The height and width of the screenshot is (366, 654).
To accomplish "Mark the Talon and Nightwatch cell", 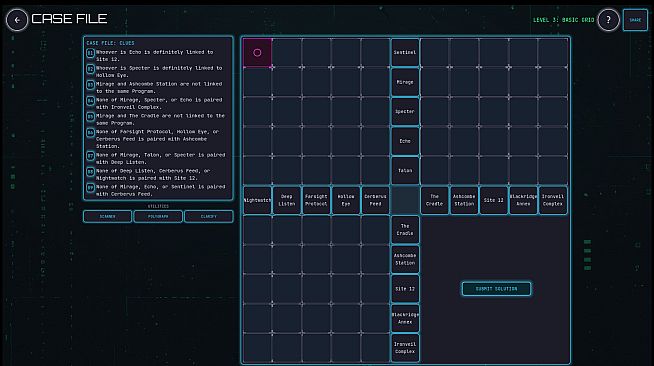I will 257,170.
